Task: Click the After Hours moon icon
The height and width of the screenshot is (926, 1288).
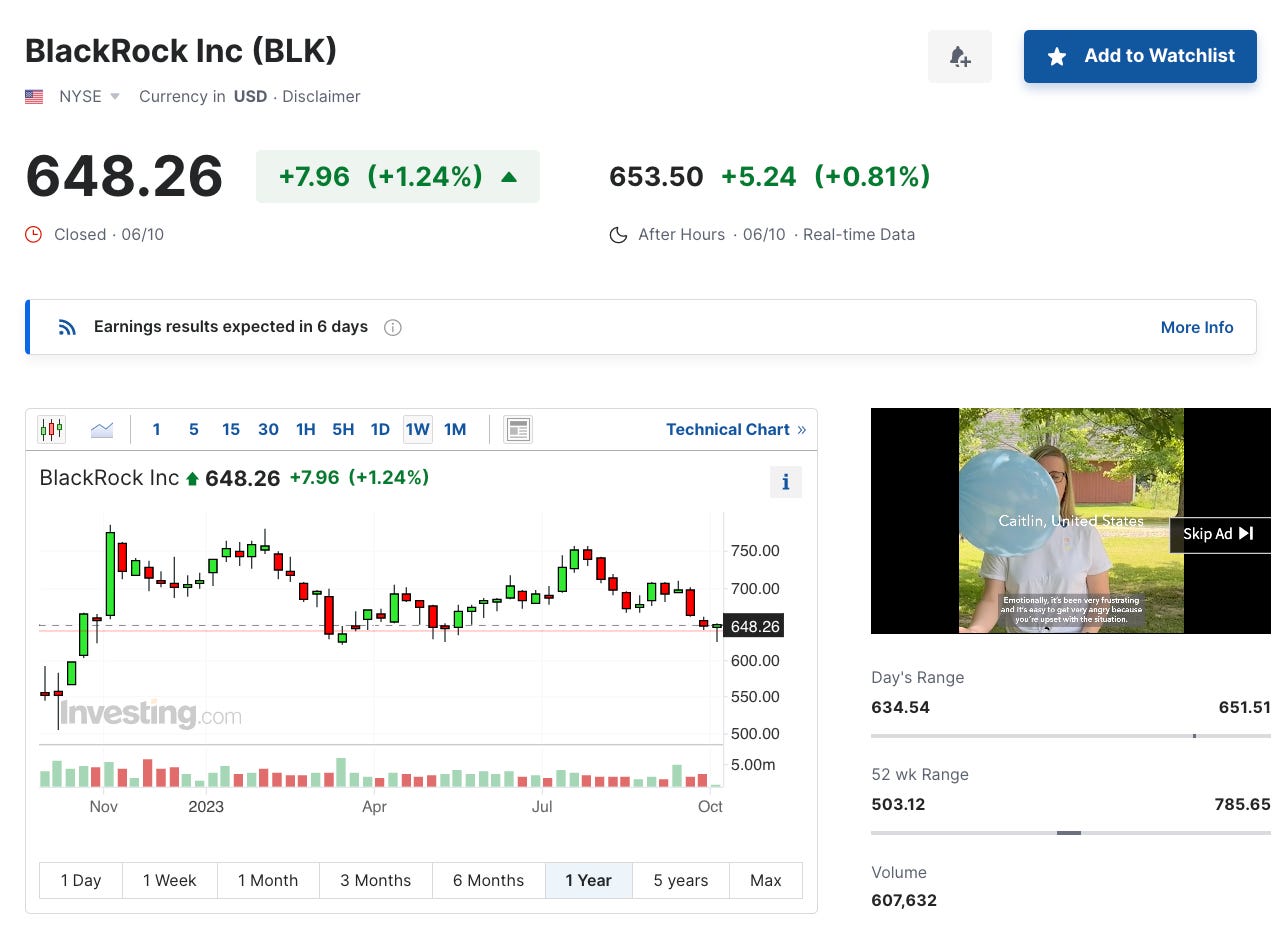Action: [618, 235]
